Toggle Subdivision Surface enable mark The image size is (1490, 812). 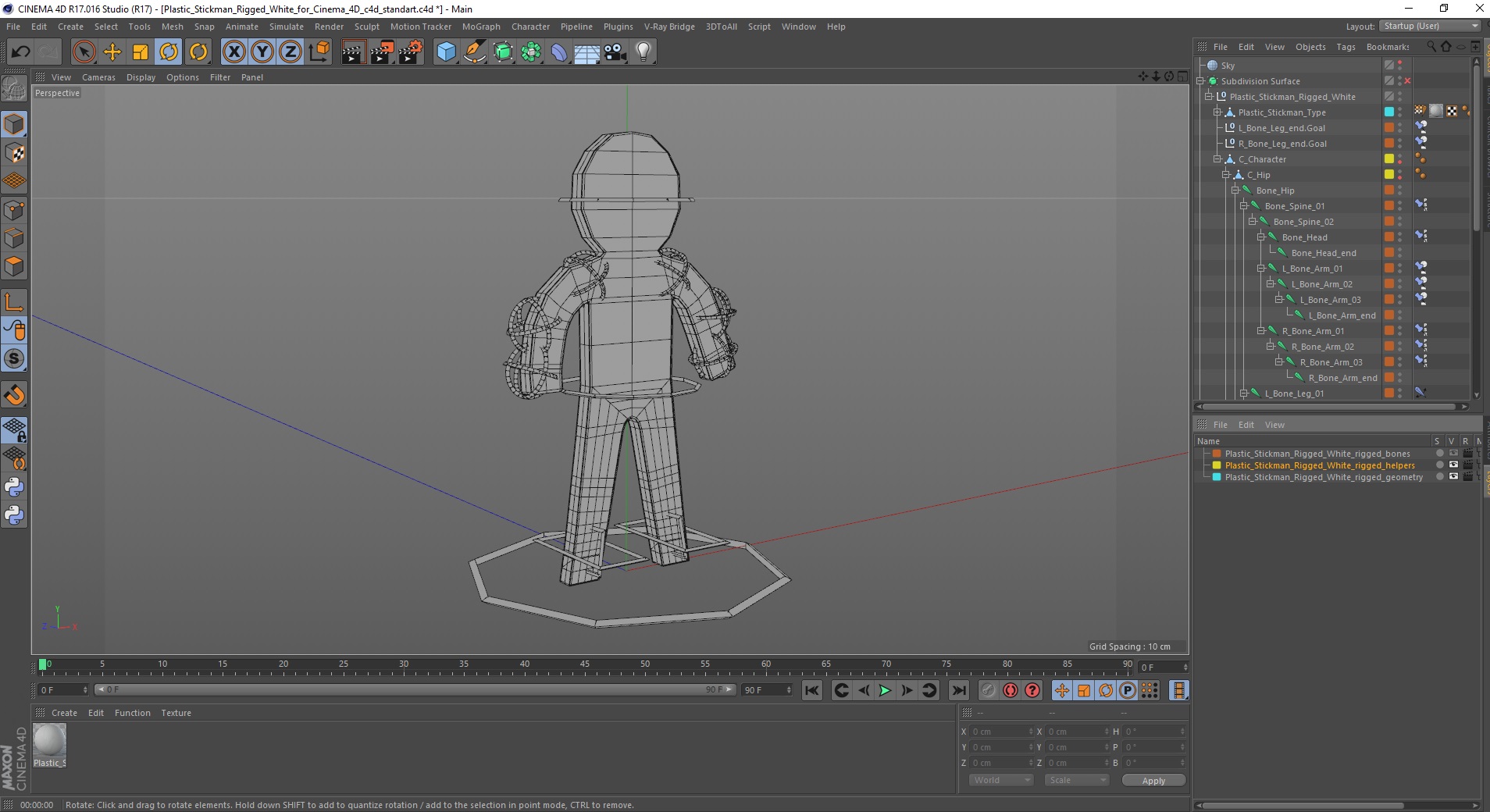point(1407,81)
